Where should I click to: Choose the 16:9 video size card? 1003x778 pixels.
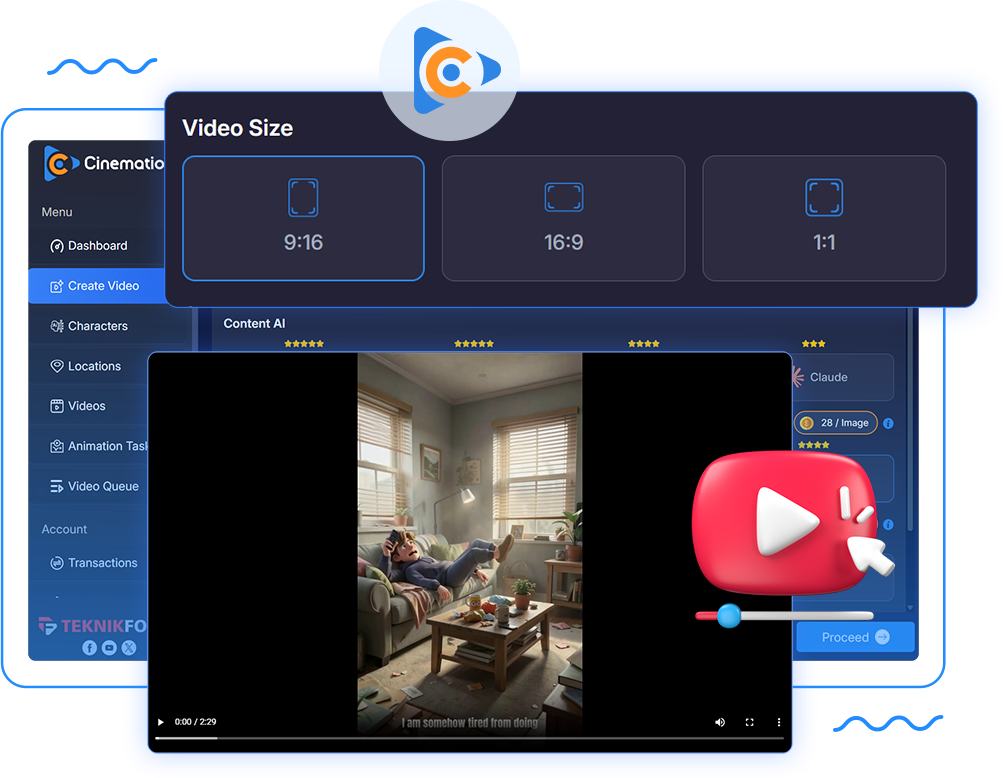click(x=563, y=218)
